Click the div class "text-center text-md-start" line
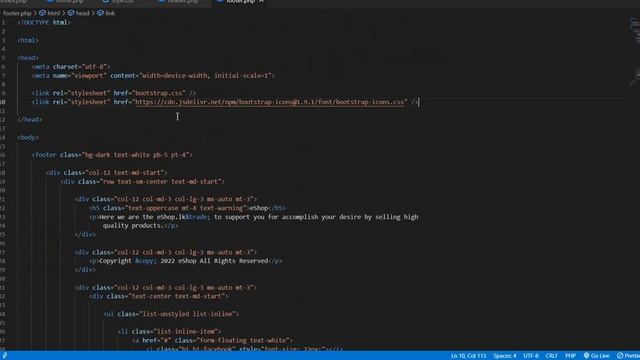The image size is (640, 360). (x=159, y=296)
